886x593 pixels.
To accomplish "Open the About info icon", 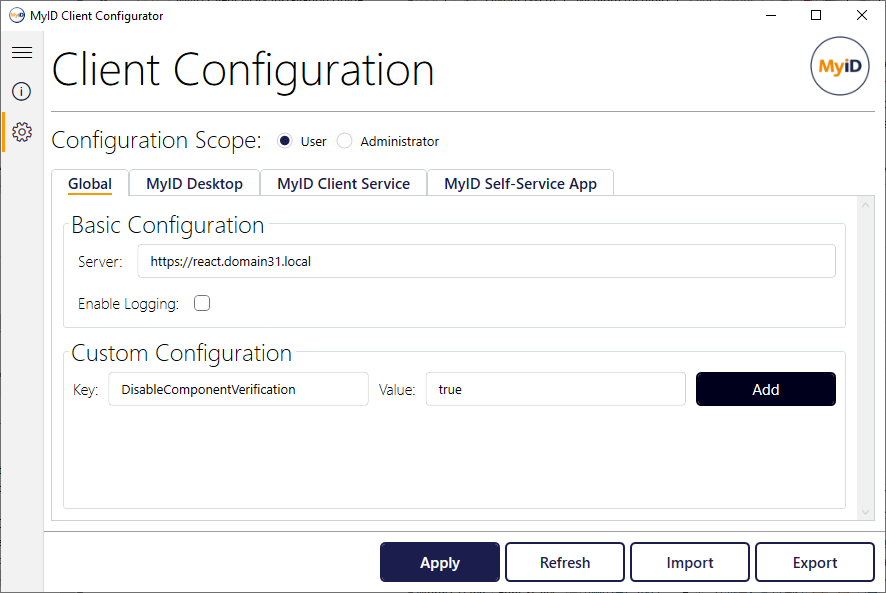I will (x=21, y=91).
